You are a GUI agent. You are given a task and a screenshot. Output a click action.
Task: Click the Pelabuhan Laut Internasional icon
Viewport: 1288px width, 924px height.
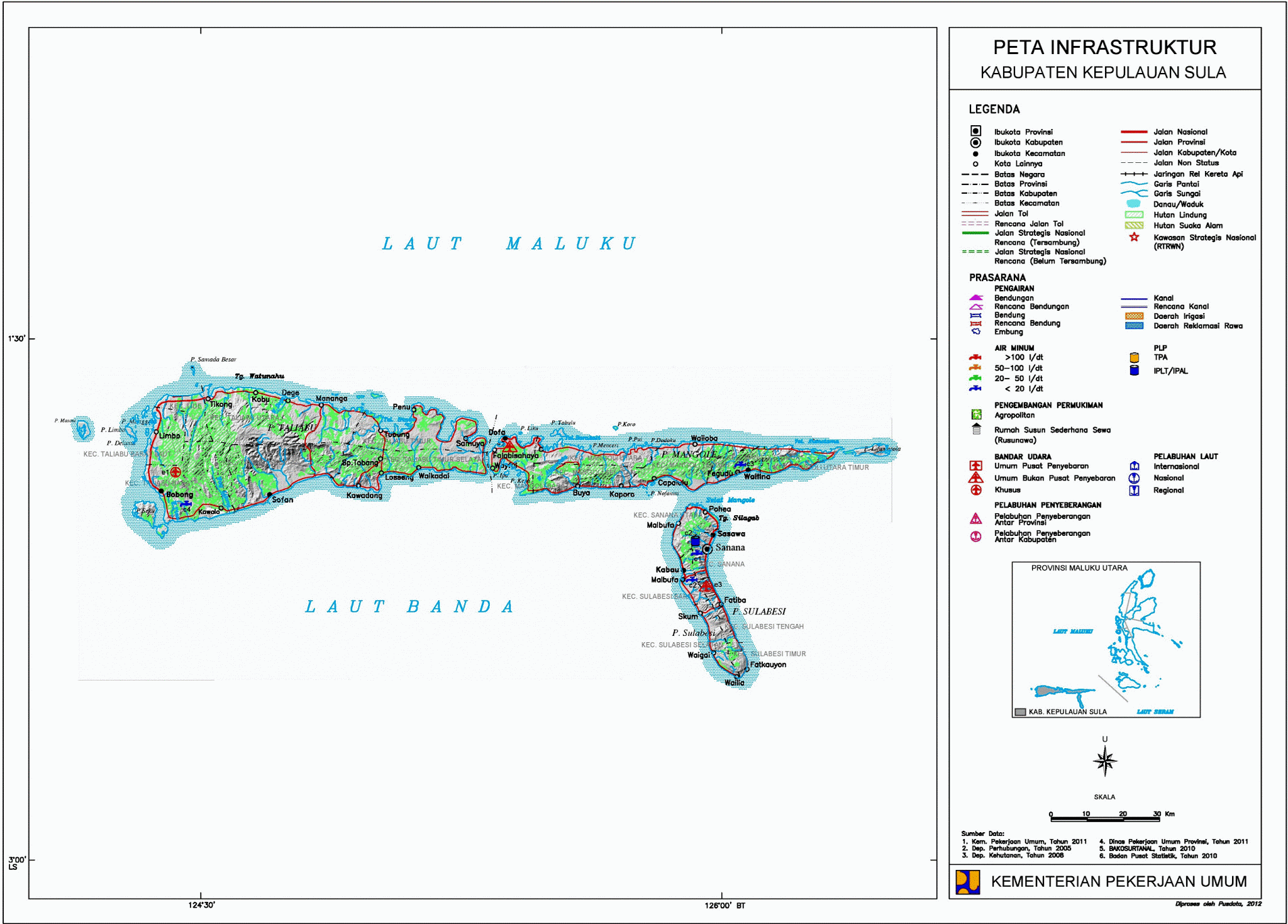point(1134,466)
